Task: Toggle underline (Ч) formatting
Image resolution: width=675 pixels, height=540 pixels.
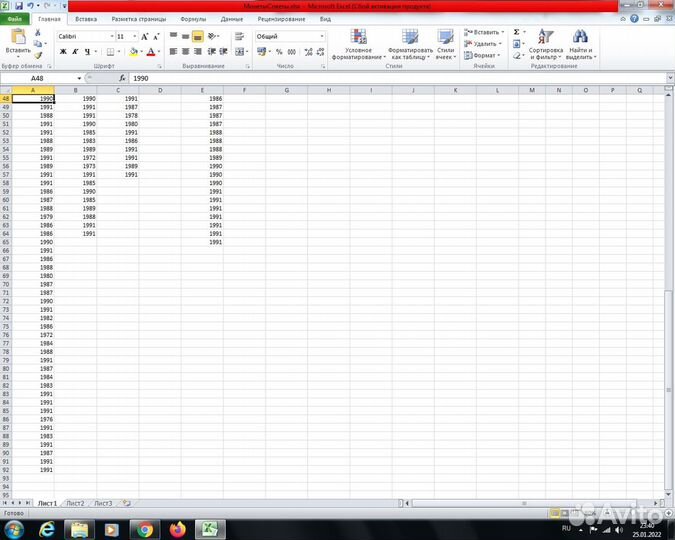Action: pos(86,51)
